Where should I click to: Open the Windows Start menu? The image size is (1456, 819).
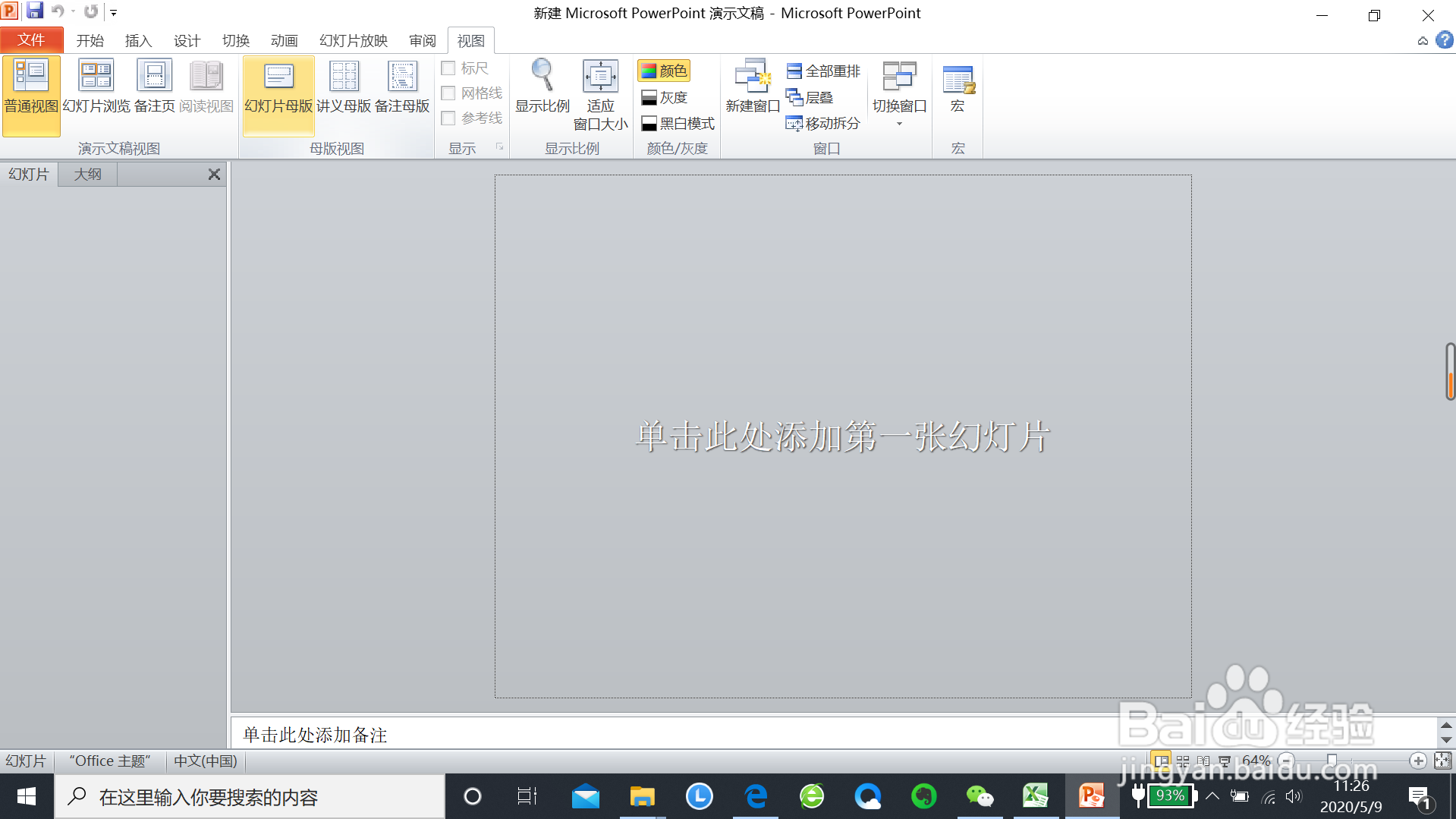(27, 796)
